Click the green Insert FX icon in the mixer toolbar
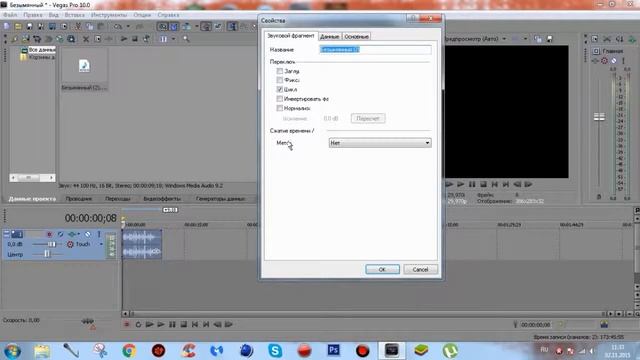Screen dimensions: 640x360 pos(632,39)
